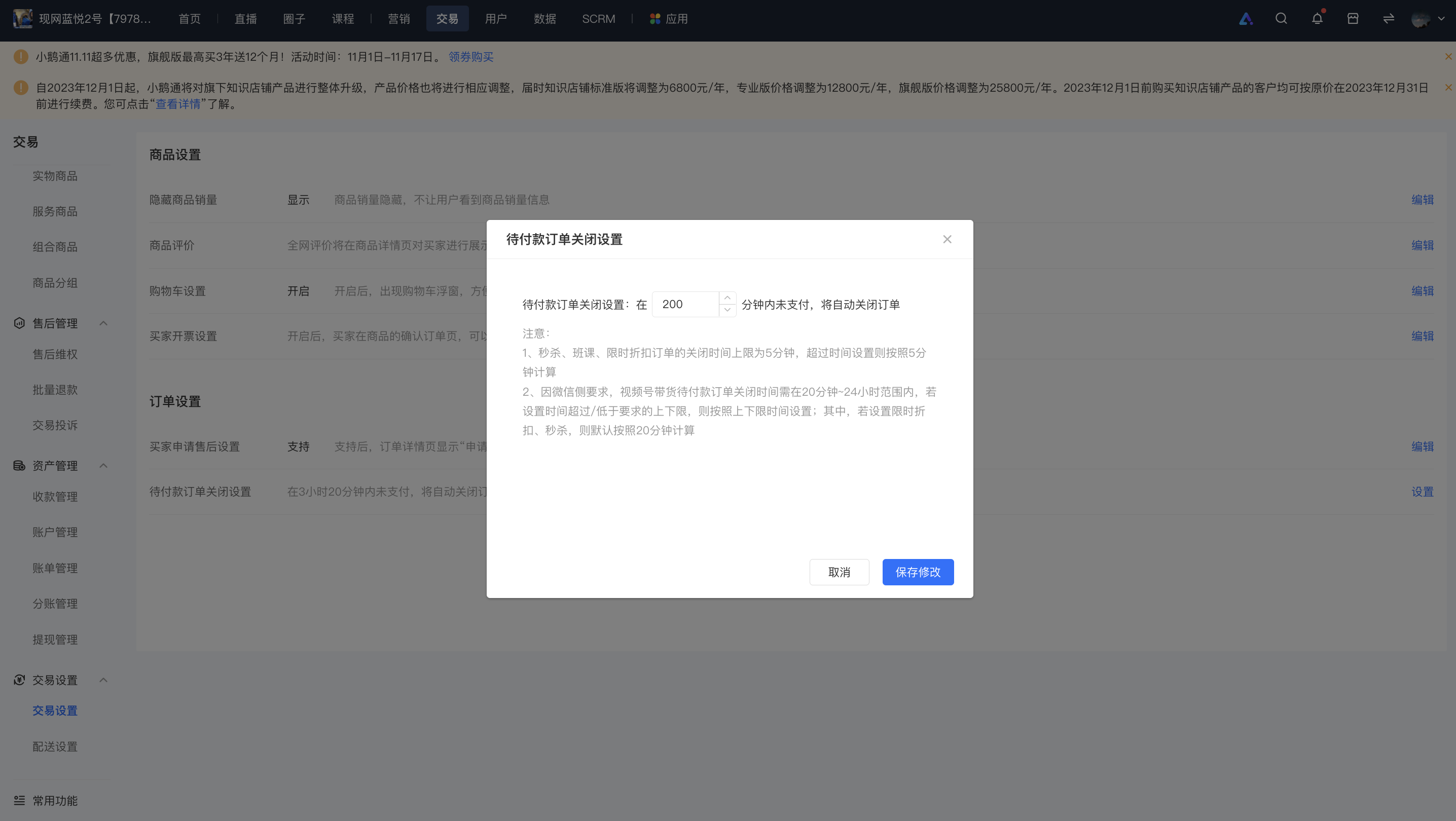Collapse the 售后管理 sidebar section
This screenshot has width=1456, height=821.
(x=103, y=323)
